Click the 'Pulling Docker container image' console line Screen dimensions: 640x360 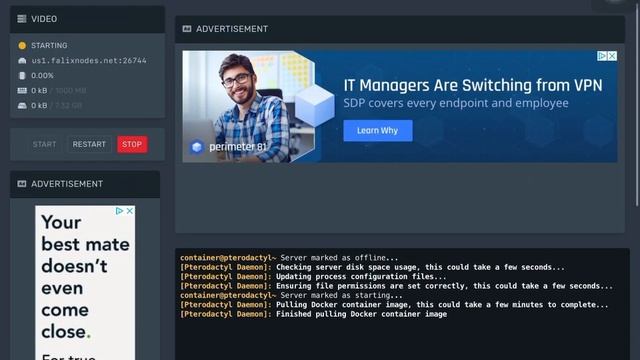pyautogui.click(x=394, y=305)
